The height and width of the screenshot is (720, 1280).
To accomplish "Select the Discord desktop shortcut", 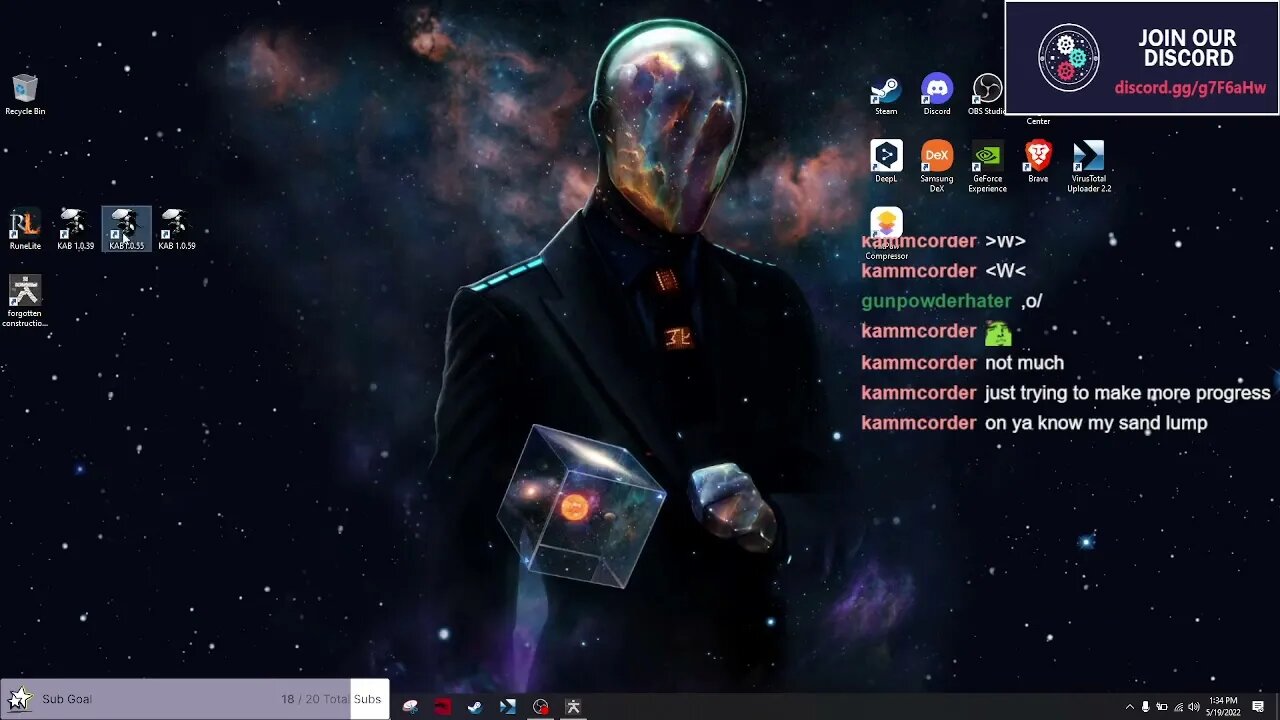I will point(937,95).
